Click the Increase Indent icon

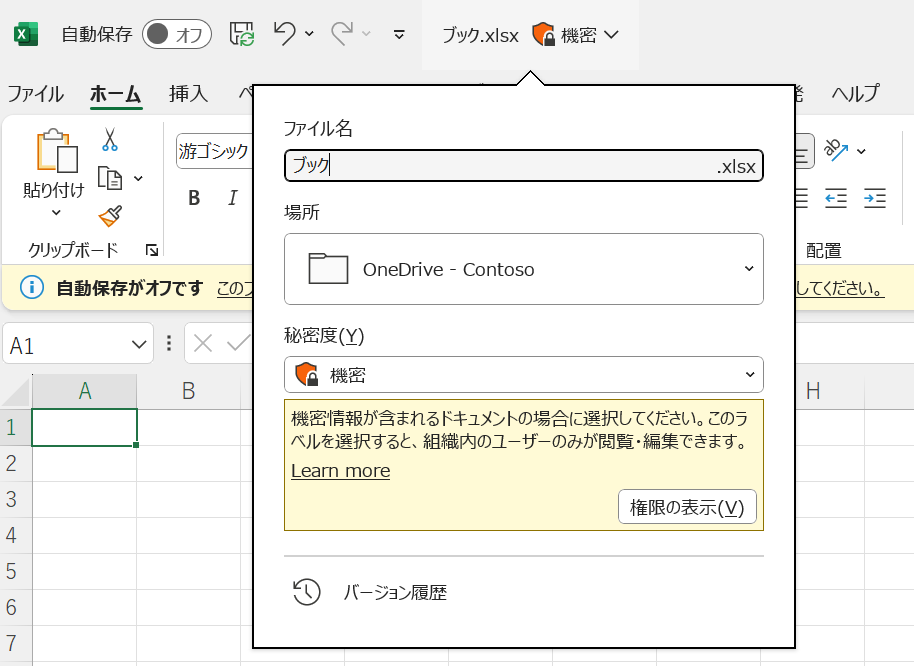(x=874, y=198)
